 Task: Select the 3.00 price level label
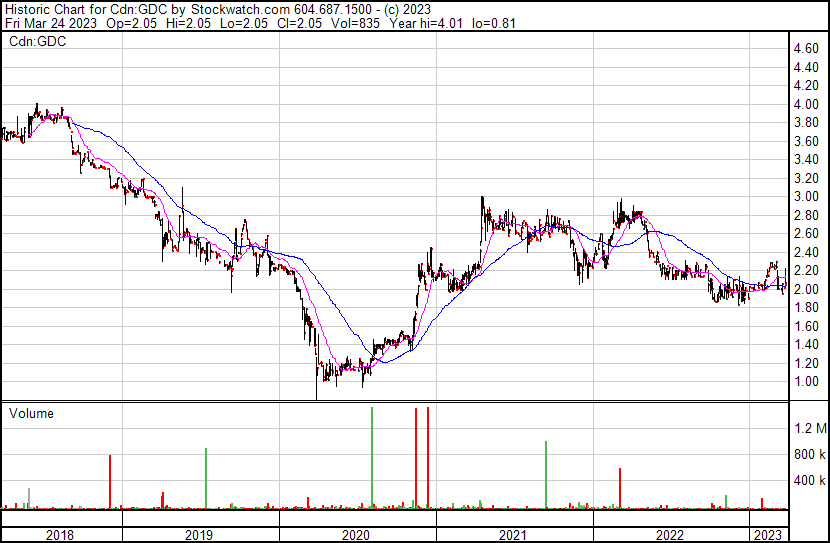tap(806, 197)
